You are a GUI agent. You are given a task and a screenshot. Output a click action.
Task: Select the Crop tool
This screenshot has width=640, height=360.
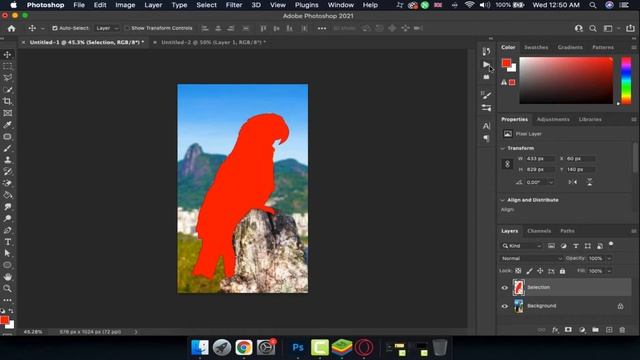coord(7,101)
